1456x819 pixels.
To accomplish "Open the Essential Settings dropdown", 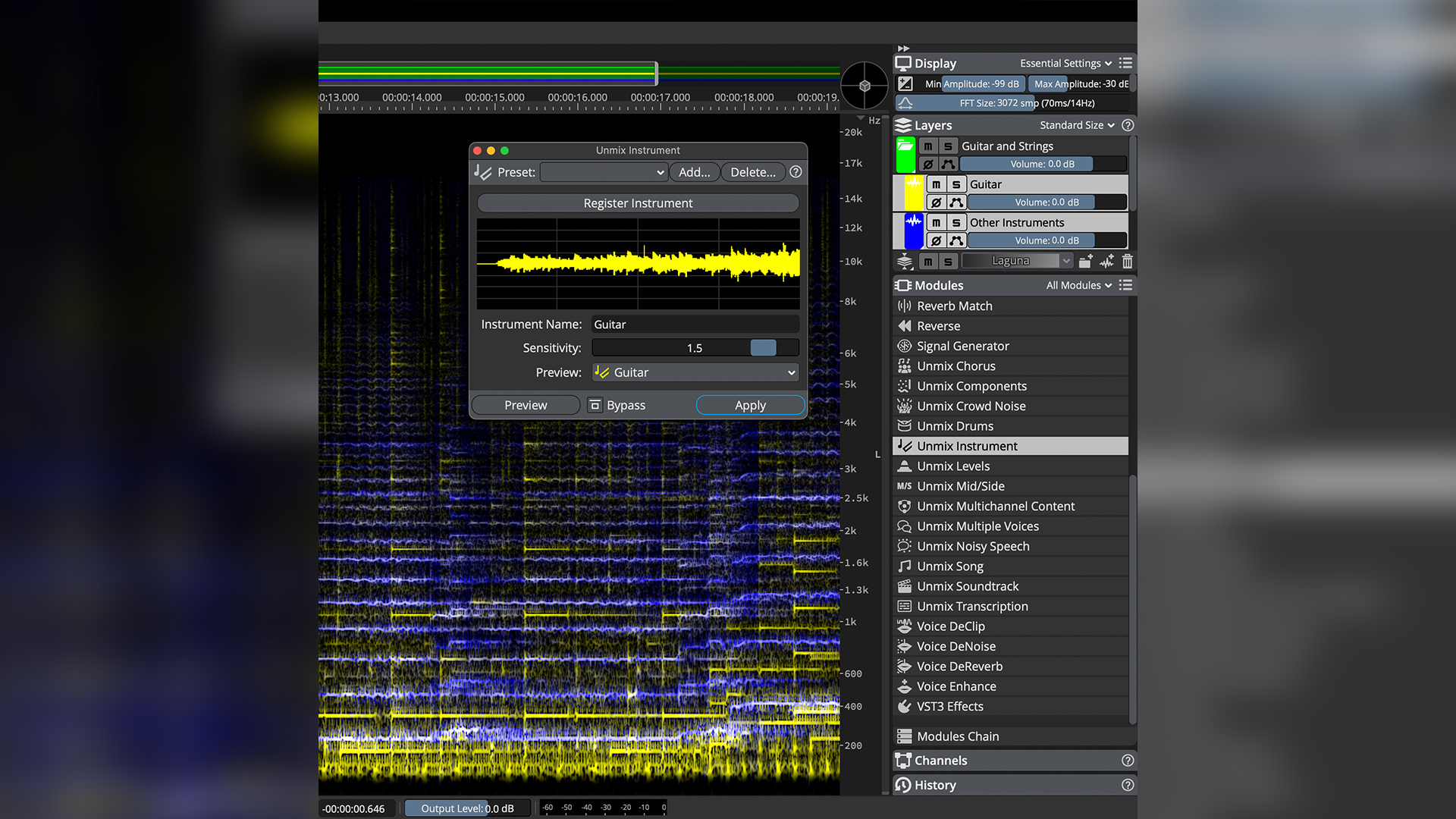I will click(1065, 63).
